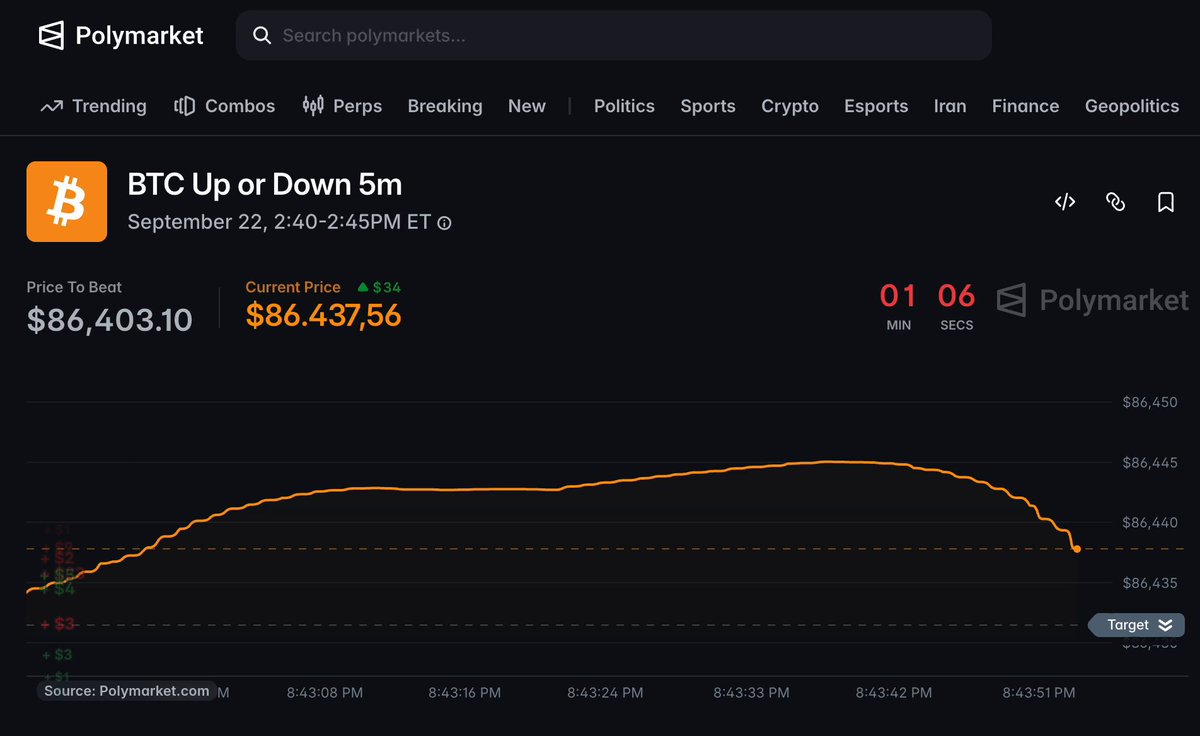Bookmark this BTC market
This screenshot has height=736, width=1200.
pos(1165,202)
